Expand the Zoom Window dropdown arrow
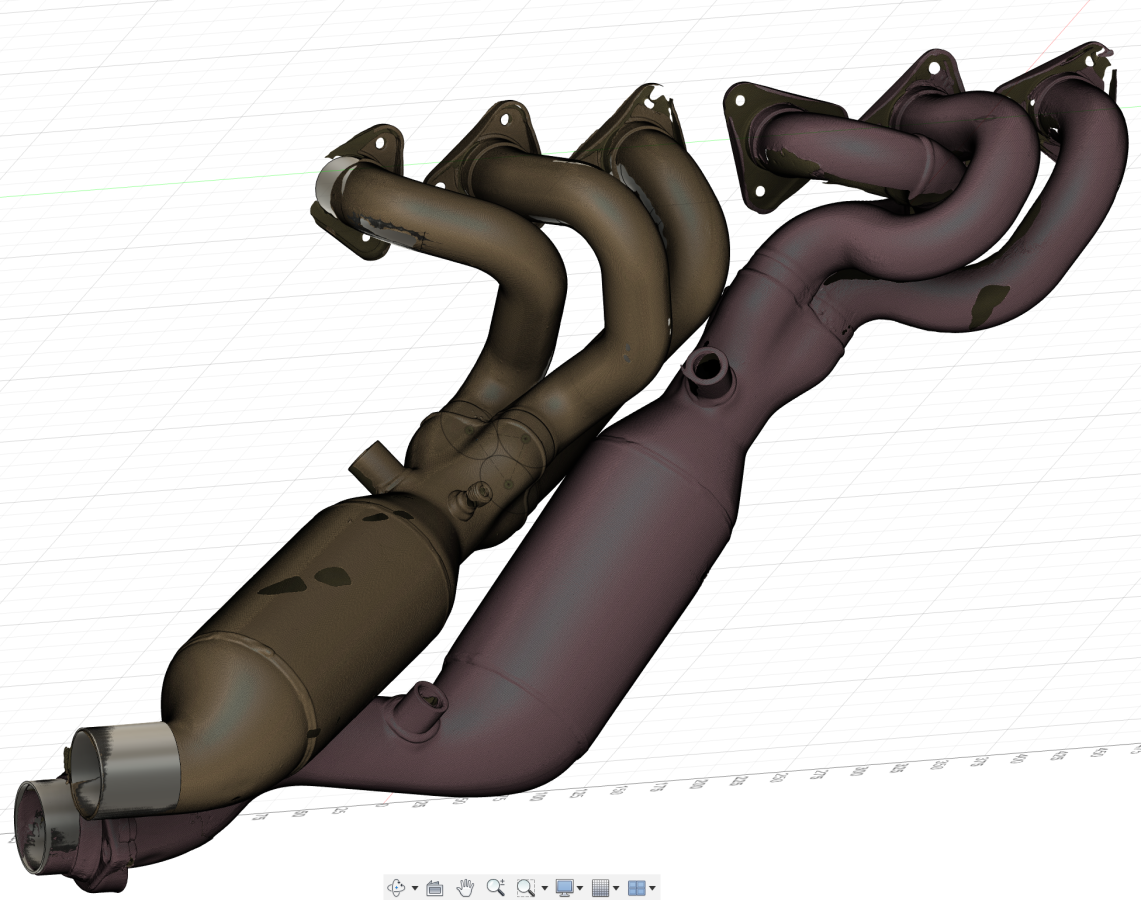Viewport: 1141px width, 900px height. pos(544,888)
